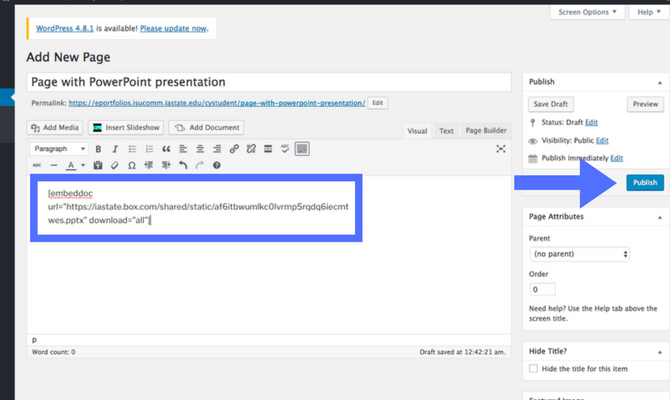Align text left
The image size is (670, 400).
click(x=183, y=149)
